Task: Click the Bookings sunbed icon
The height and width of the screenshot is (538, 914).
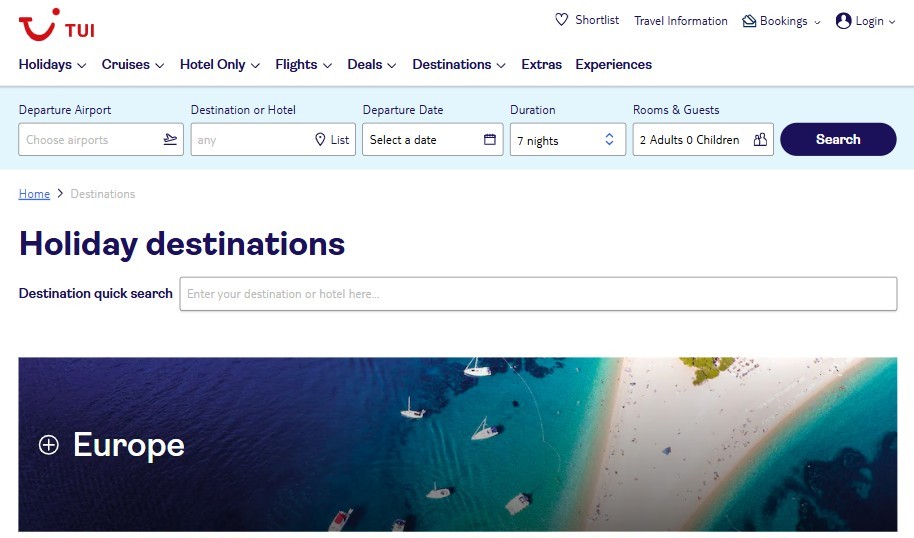Action: click(x=749, y=21)
